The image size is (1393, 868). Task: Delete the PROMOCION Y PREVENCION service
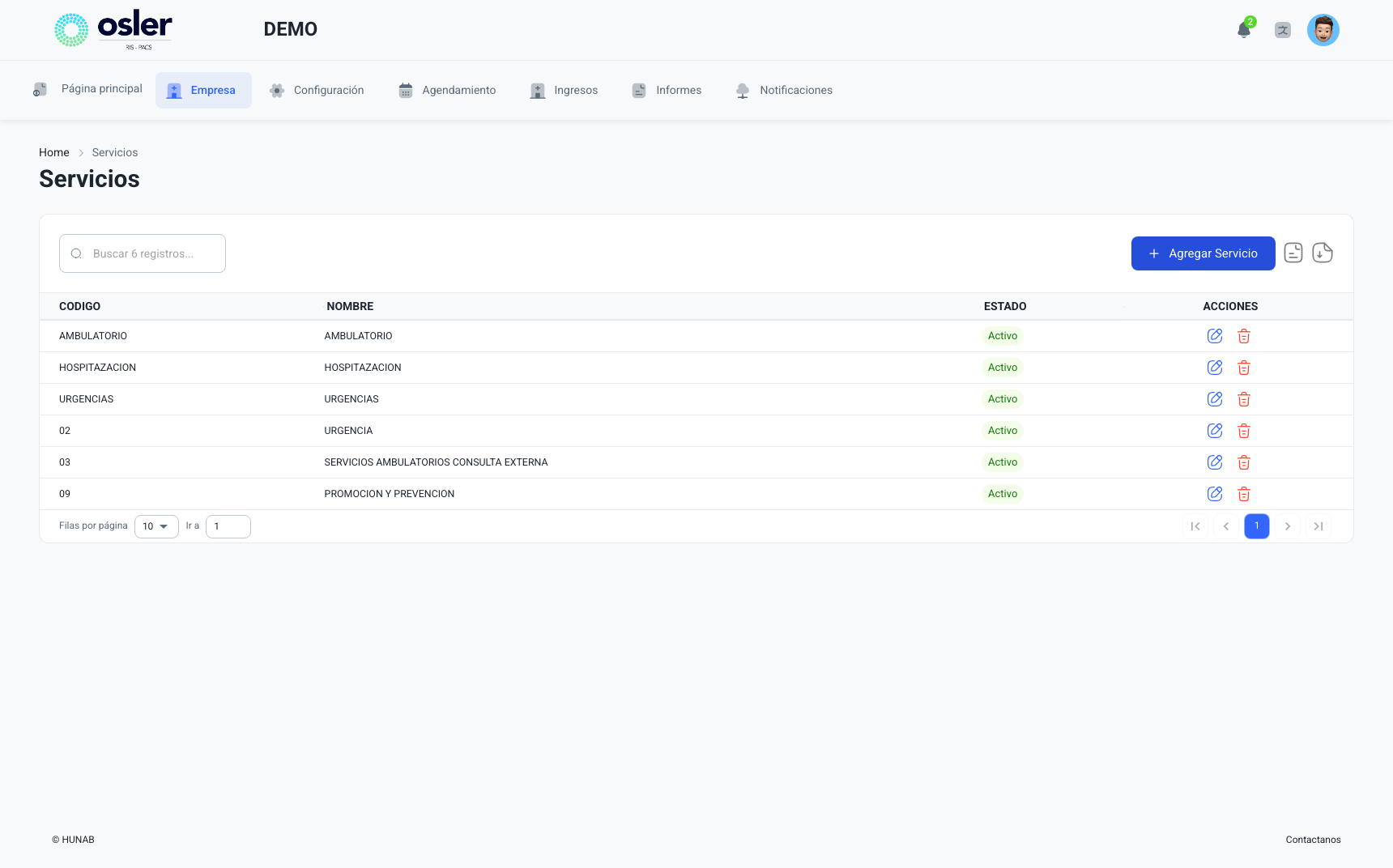point(1244,494)
